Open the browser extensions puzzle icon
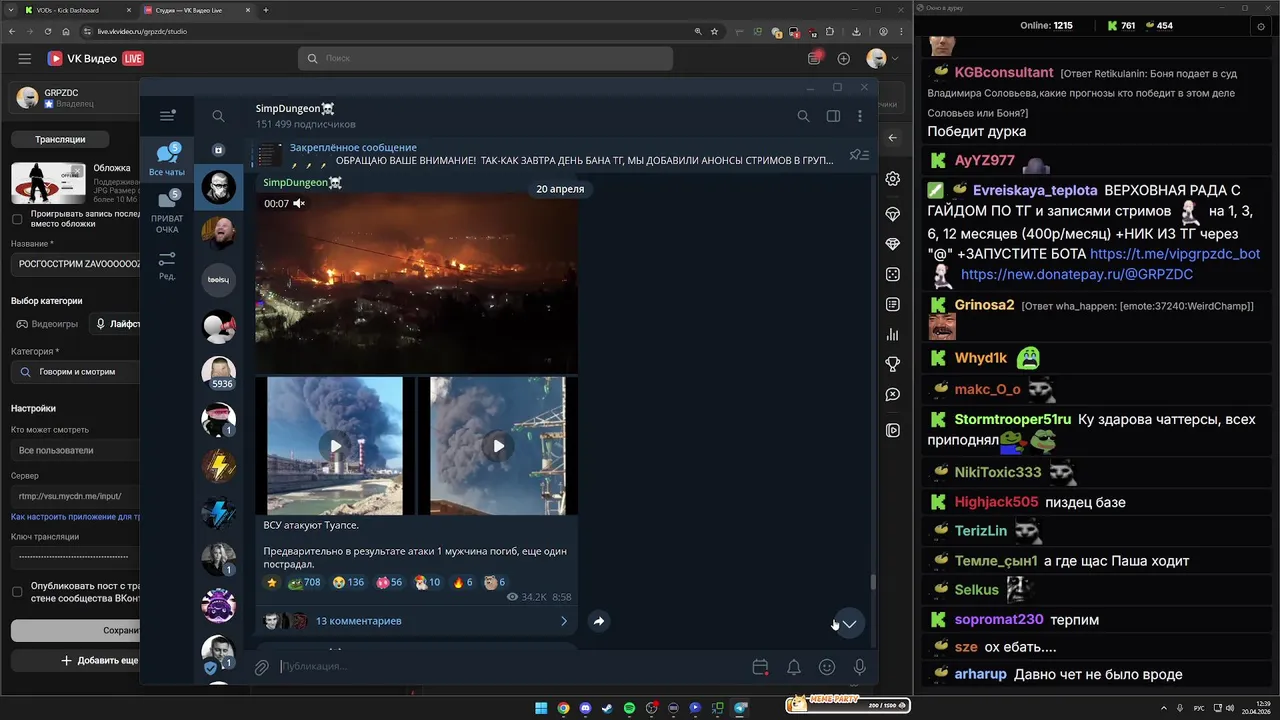This screenshot has width=1280, height=720. point(830,31)
